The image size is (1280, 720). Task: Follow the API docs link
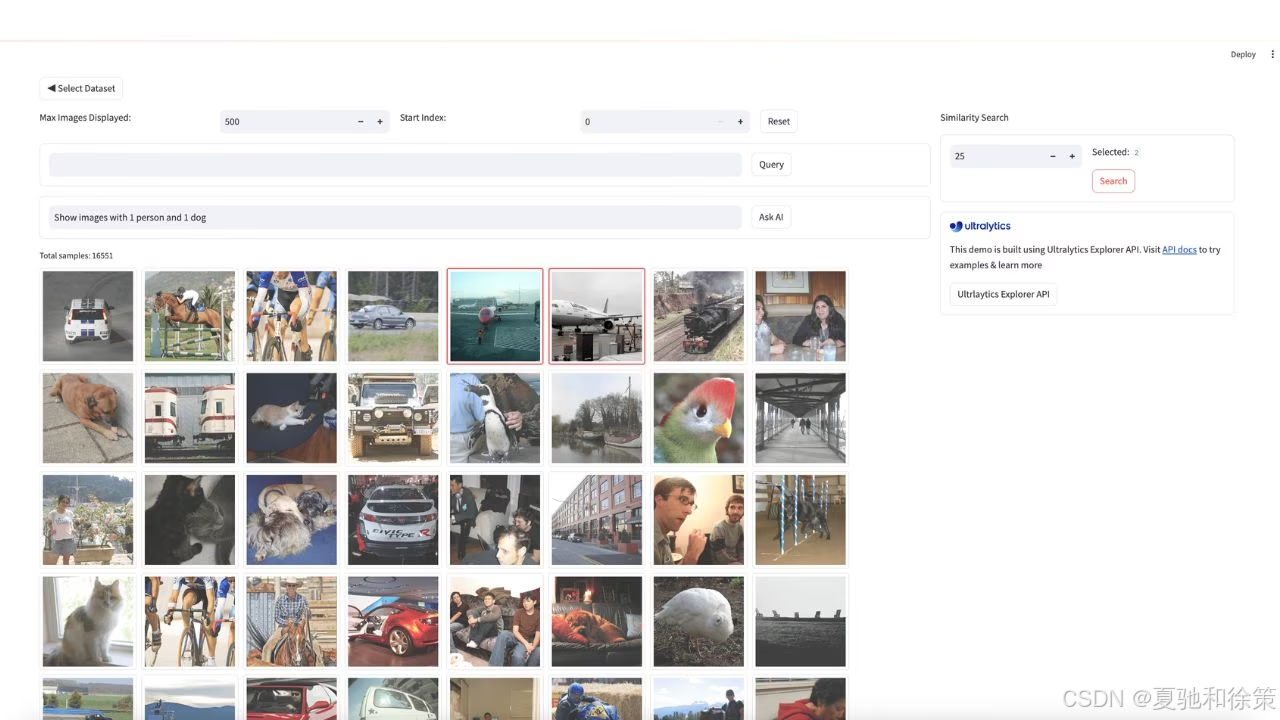coord(1179,249)
